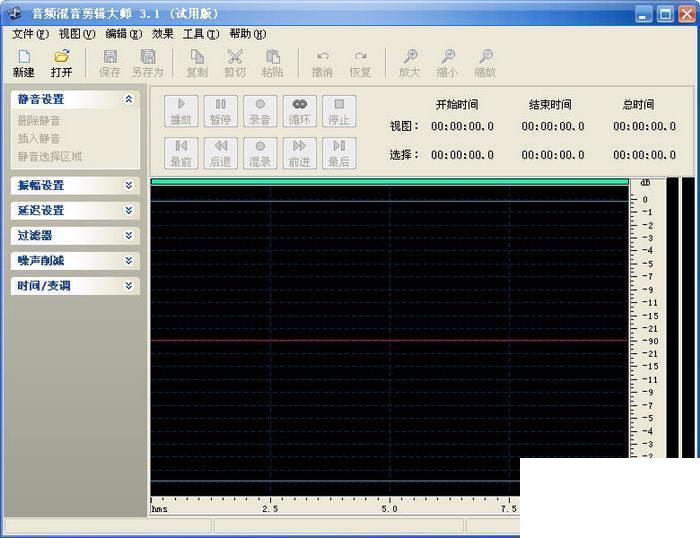The height and width of the screenshot is (538, 700).
Task: Open the 工具(T) menu
Action: pyautogui.click(x=201, y=34)
